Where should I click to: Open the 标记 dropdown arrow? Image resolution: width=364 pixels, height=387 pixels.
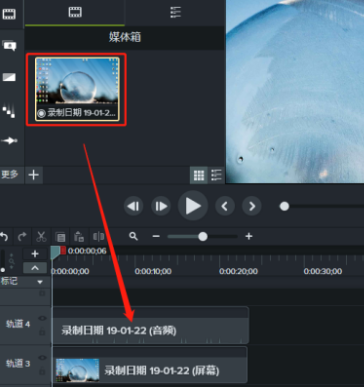pos(40,282)
